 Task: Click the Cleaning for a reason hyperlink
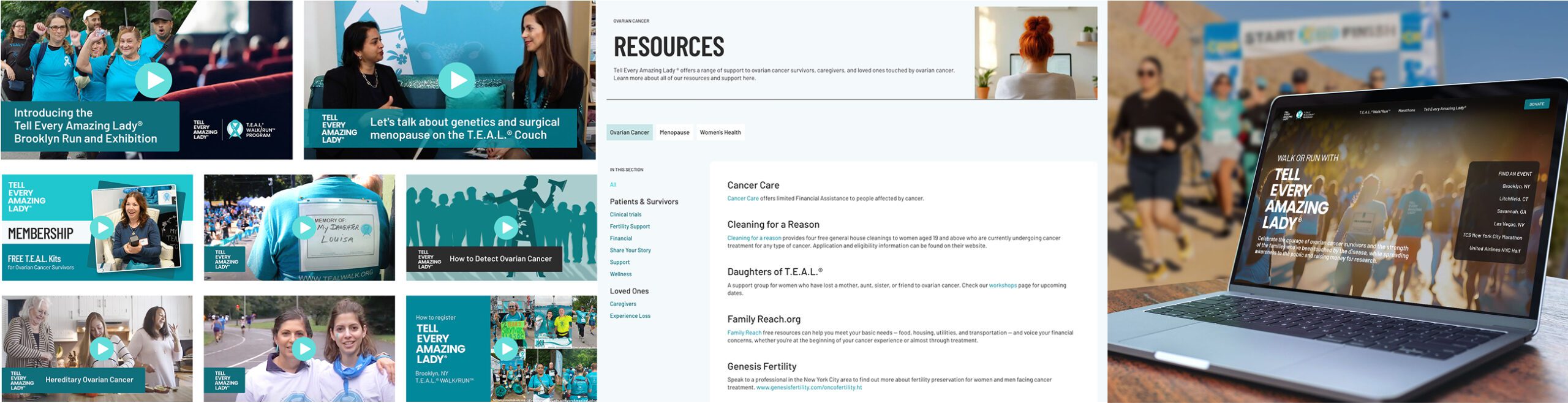tap(754, 238)
